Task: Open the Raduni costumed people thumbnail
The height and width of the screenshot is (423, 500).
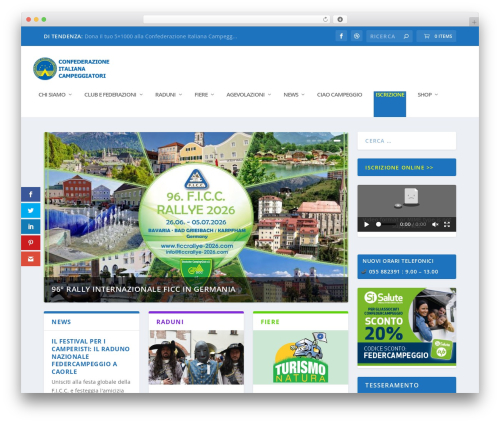Action: (196, 357)
